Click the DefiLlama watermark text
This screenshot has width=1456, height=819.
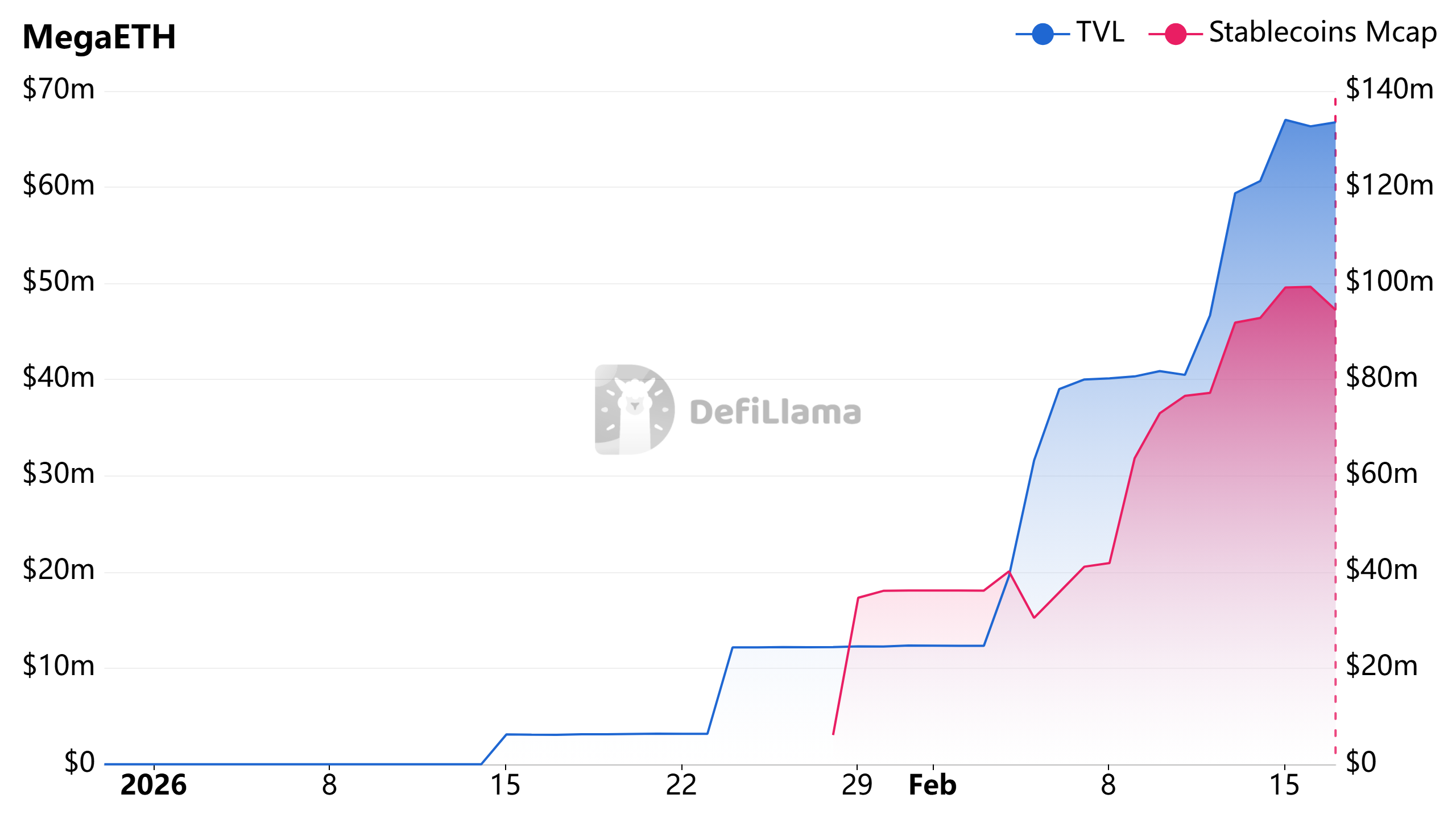pos(775,412)
